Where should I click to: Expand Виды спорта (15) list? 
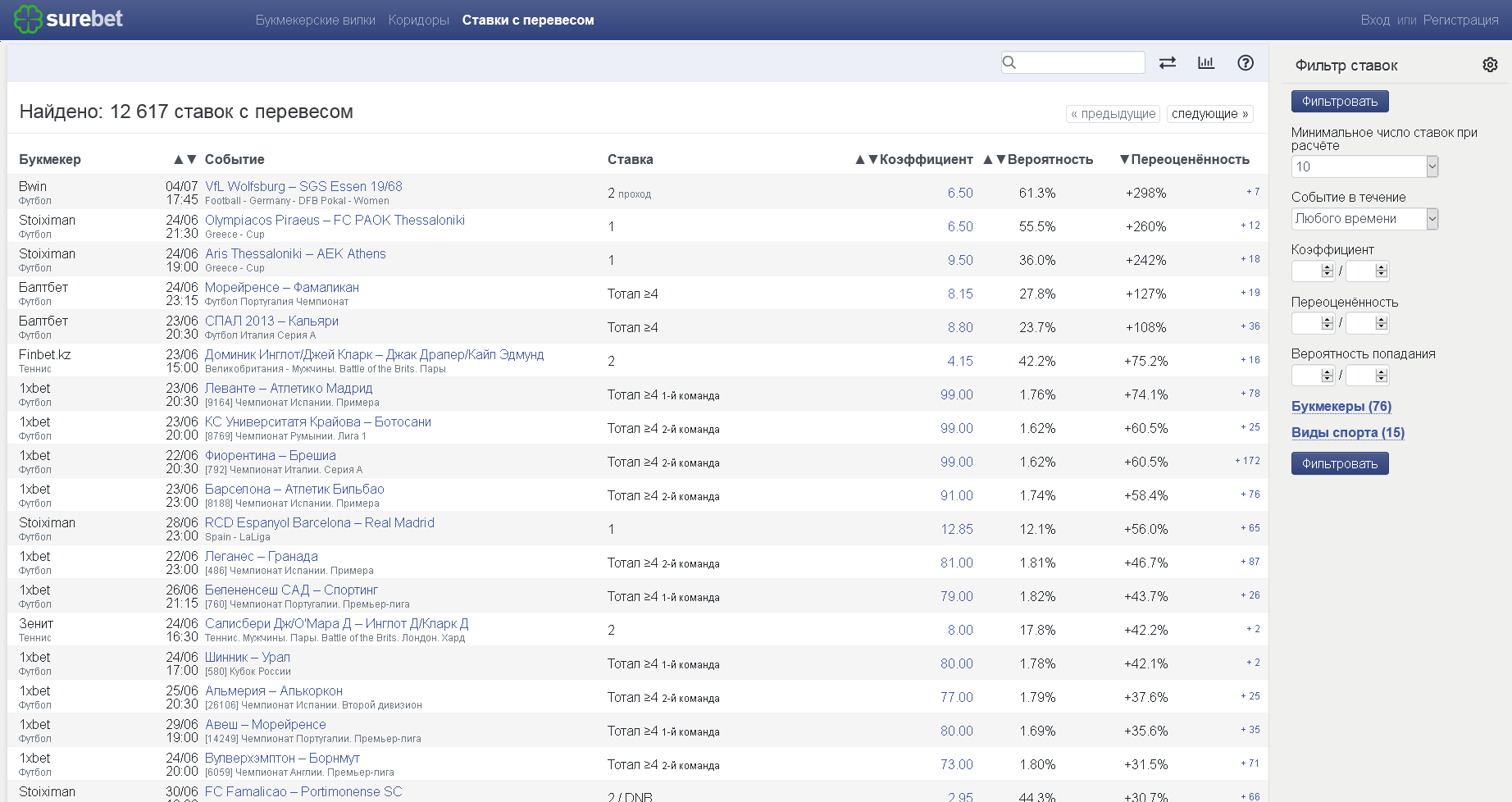pyautogui.click(x=1348, y=433)
